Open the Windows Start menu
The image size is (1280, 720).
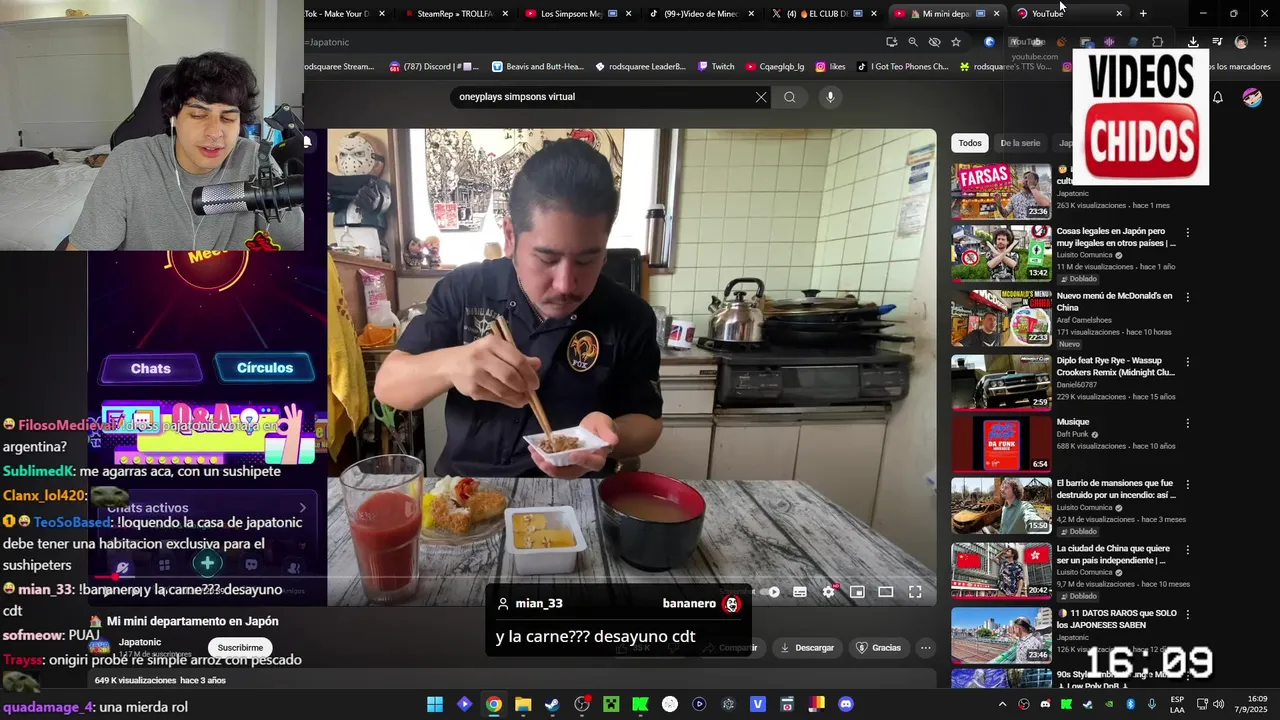[435, 704]
